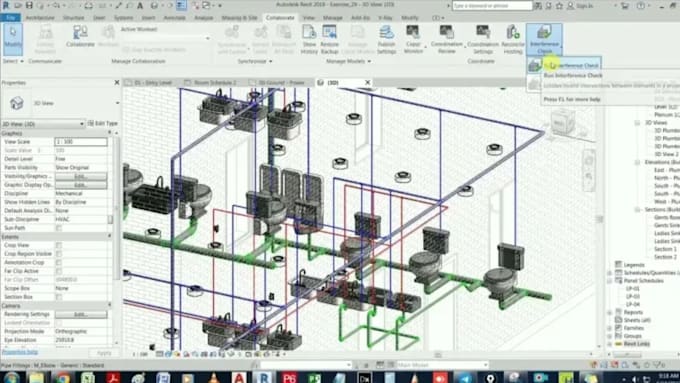Select LP-01 panel schedule
680x383 pixels.
click(x=632, y=288)
